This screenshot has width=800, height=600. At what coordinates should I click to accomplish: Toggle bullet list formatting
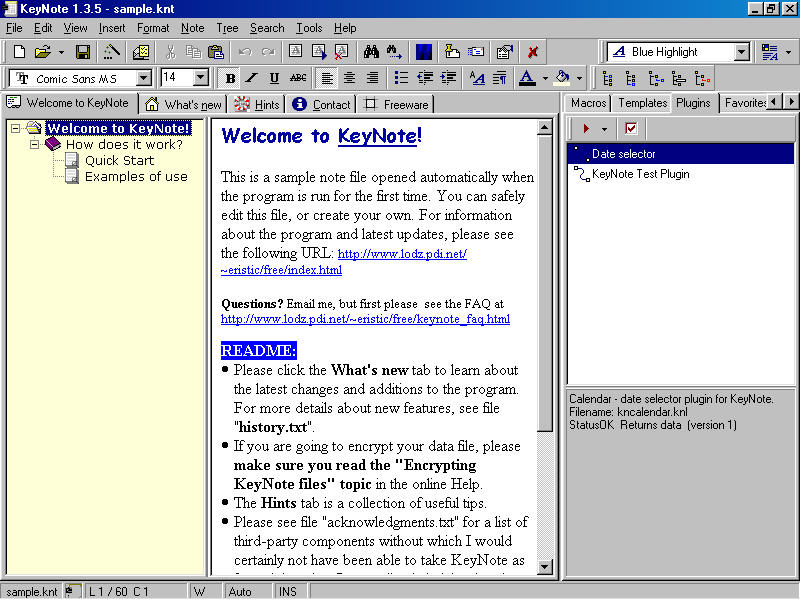(x=402, y=78)
